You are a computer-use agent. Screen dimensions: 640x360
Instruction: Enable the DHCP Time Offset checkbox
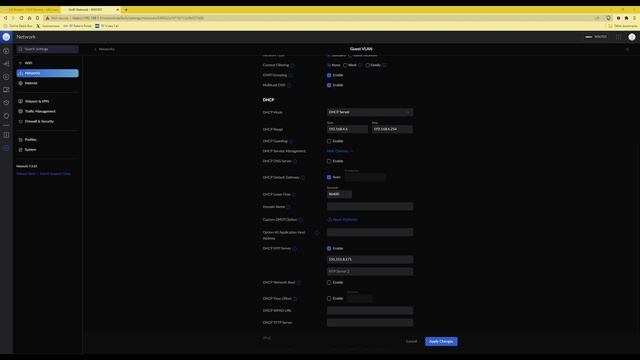(329, 298)
